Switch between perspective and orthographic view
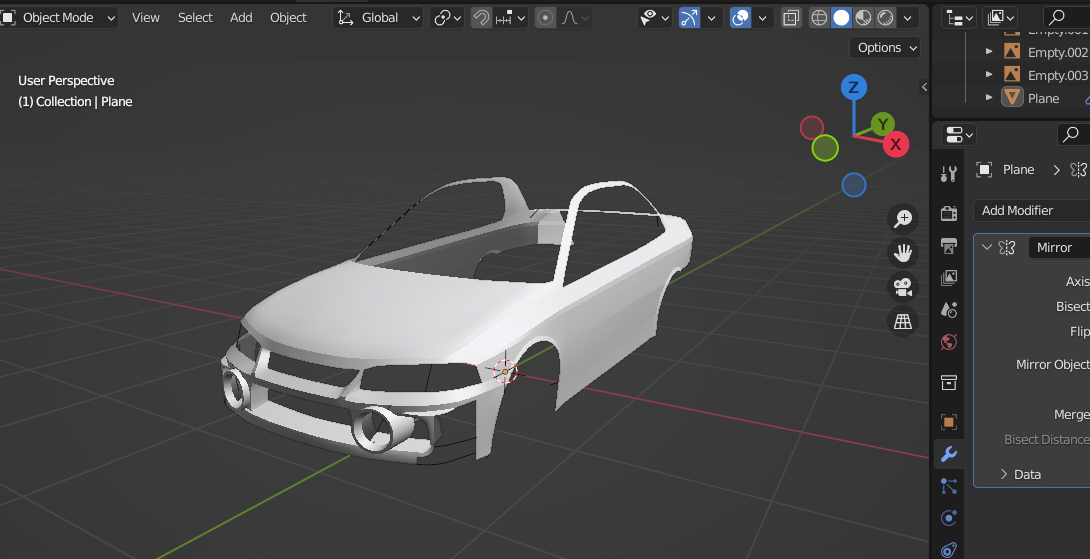Viewport: 1090px width, 559px height. (x=903, y=321)
